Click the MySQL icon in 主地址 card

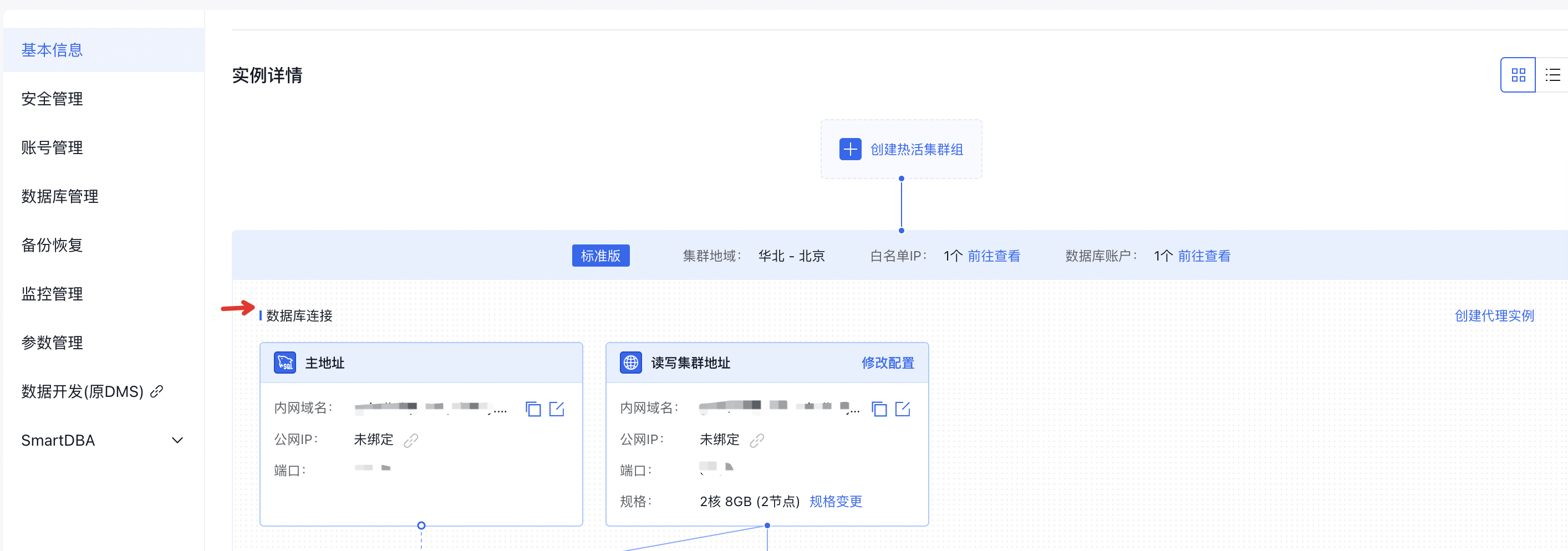point(285,363)
